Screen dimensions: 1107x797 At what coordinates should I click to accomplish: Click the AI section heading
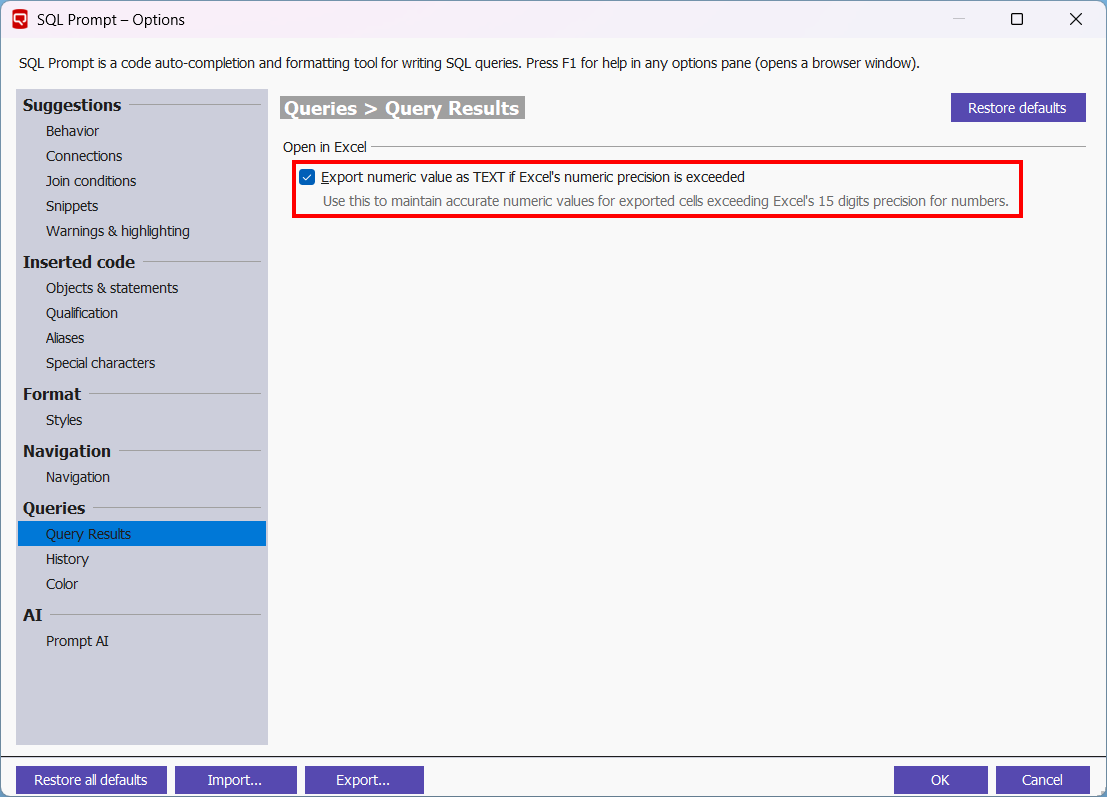coord(32,615)
